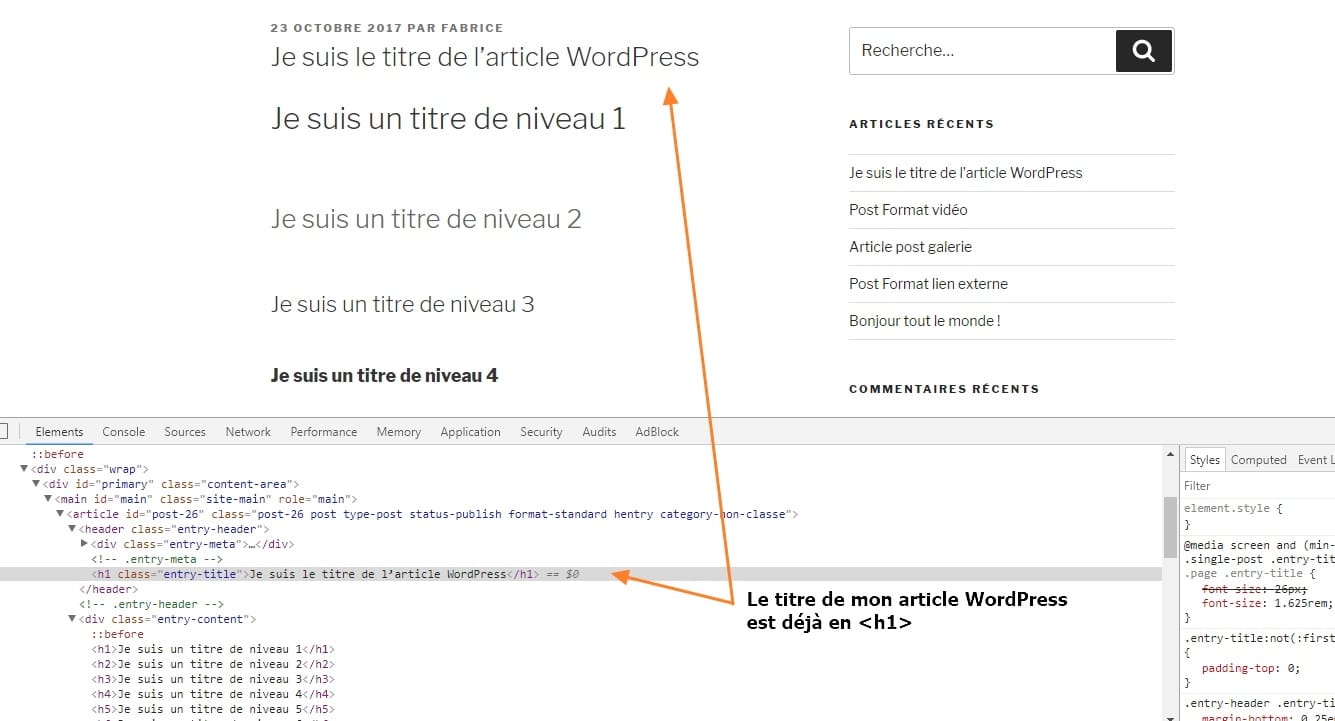
Task: Expand the entry-meta div node
Action: pos(83,544)
